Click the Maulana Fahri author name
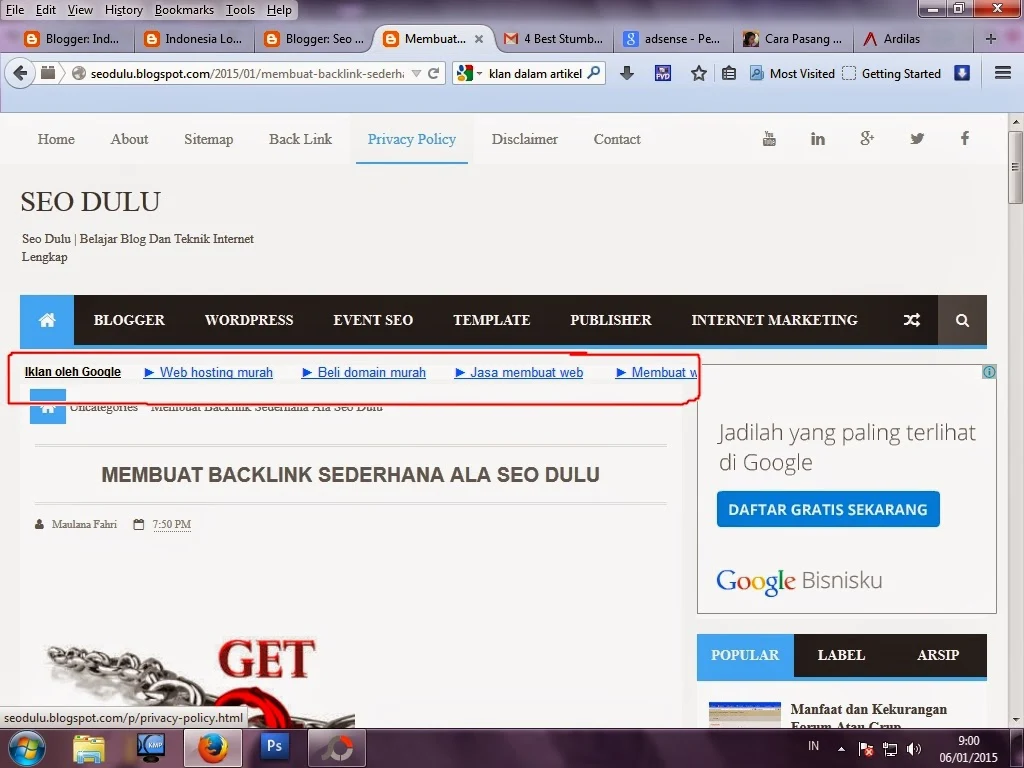Image resolution: width=1024 pixels, height=768 pixels. (84, 524)
